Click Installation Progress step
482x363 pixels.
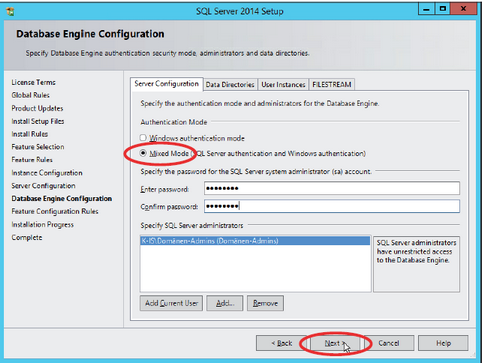coord(42,225)
